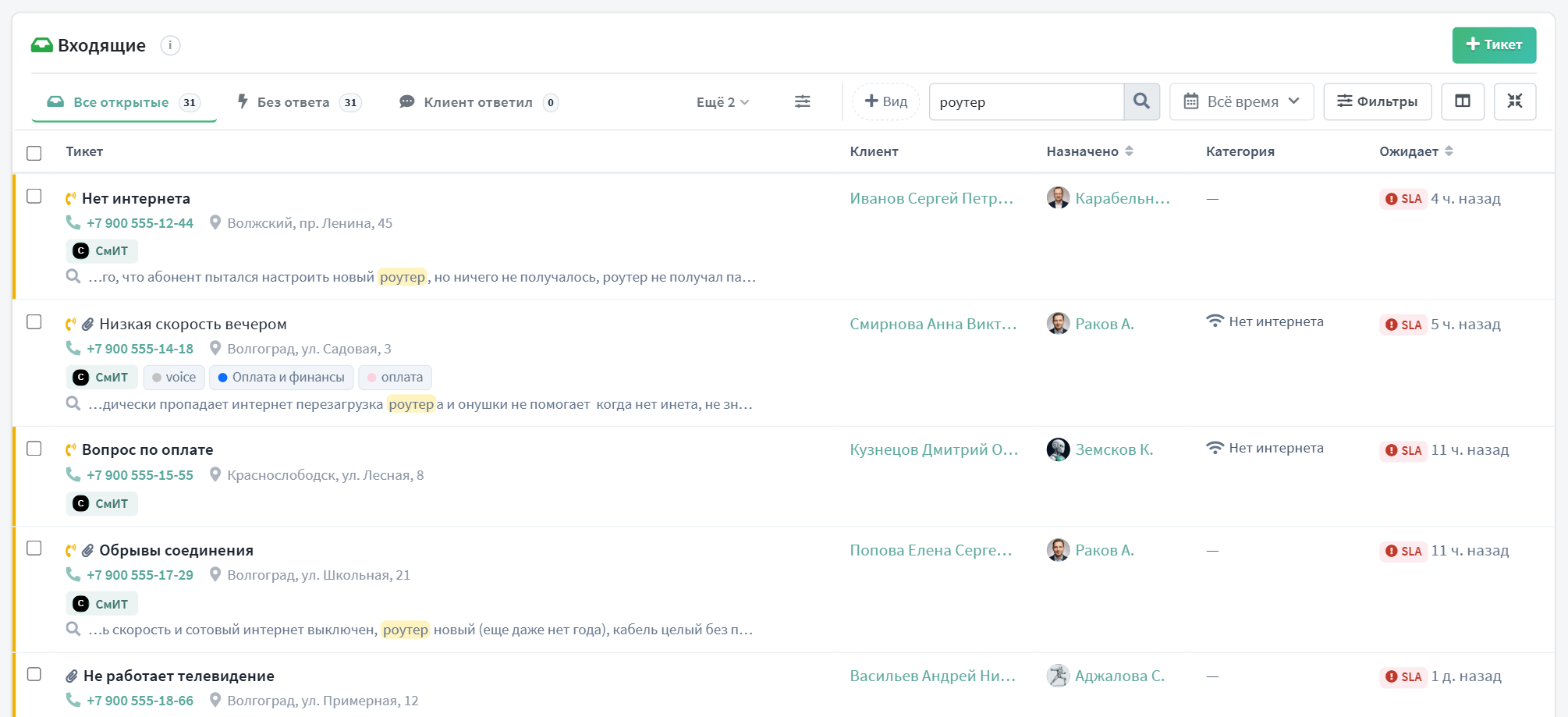Viewport: 1568px width, 717px height.
Task: Click the search magnifier icon button
Action: (1141, 101)
